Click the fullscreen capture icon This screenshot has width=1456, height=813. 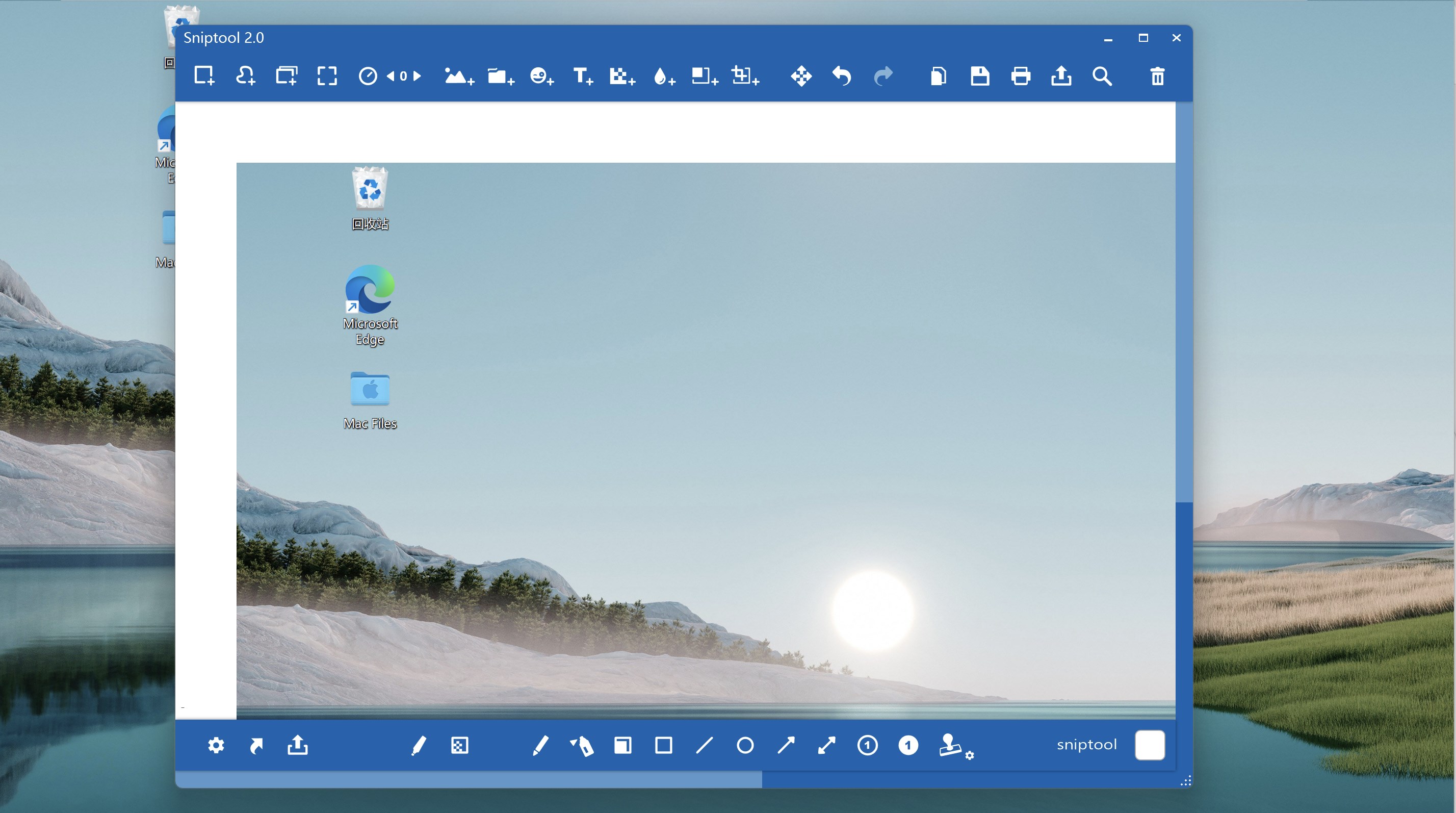[x=327, y=76]
